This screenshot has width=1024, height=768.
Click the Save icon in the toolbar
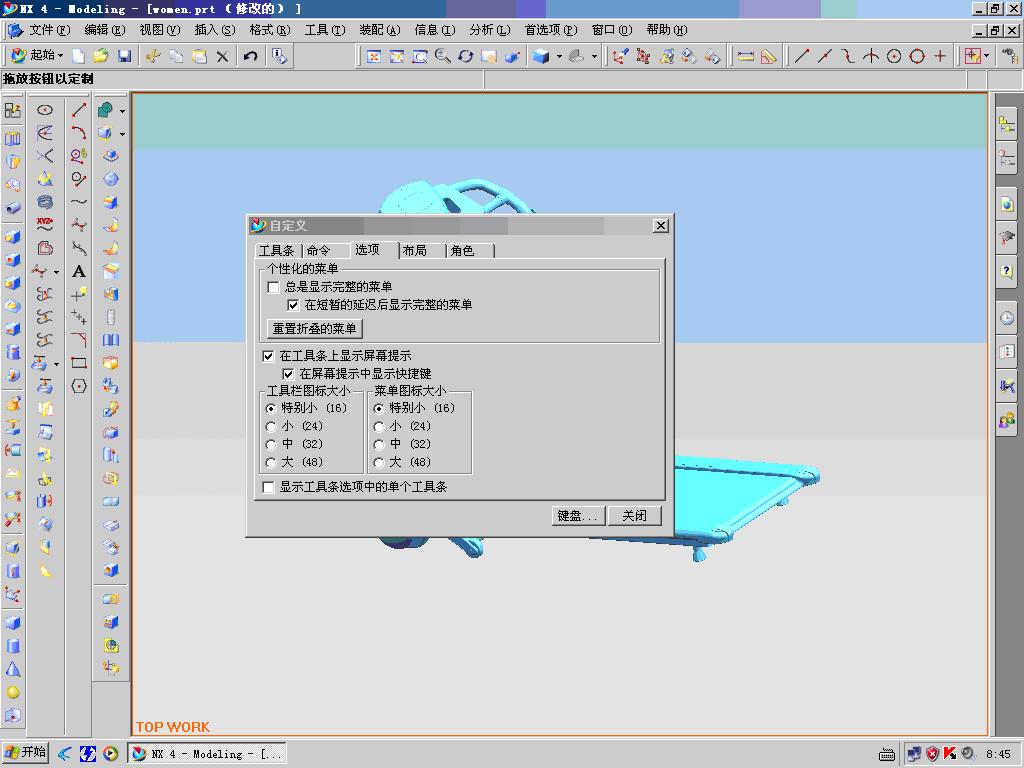click(x=125, y=55)
